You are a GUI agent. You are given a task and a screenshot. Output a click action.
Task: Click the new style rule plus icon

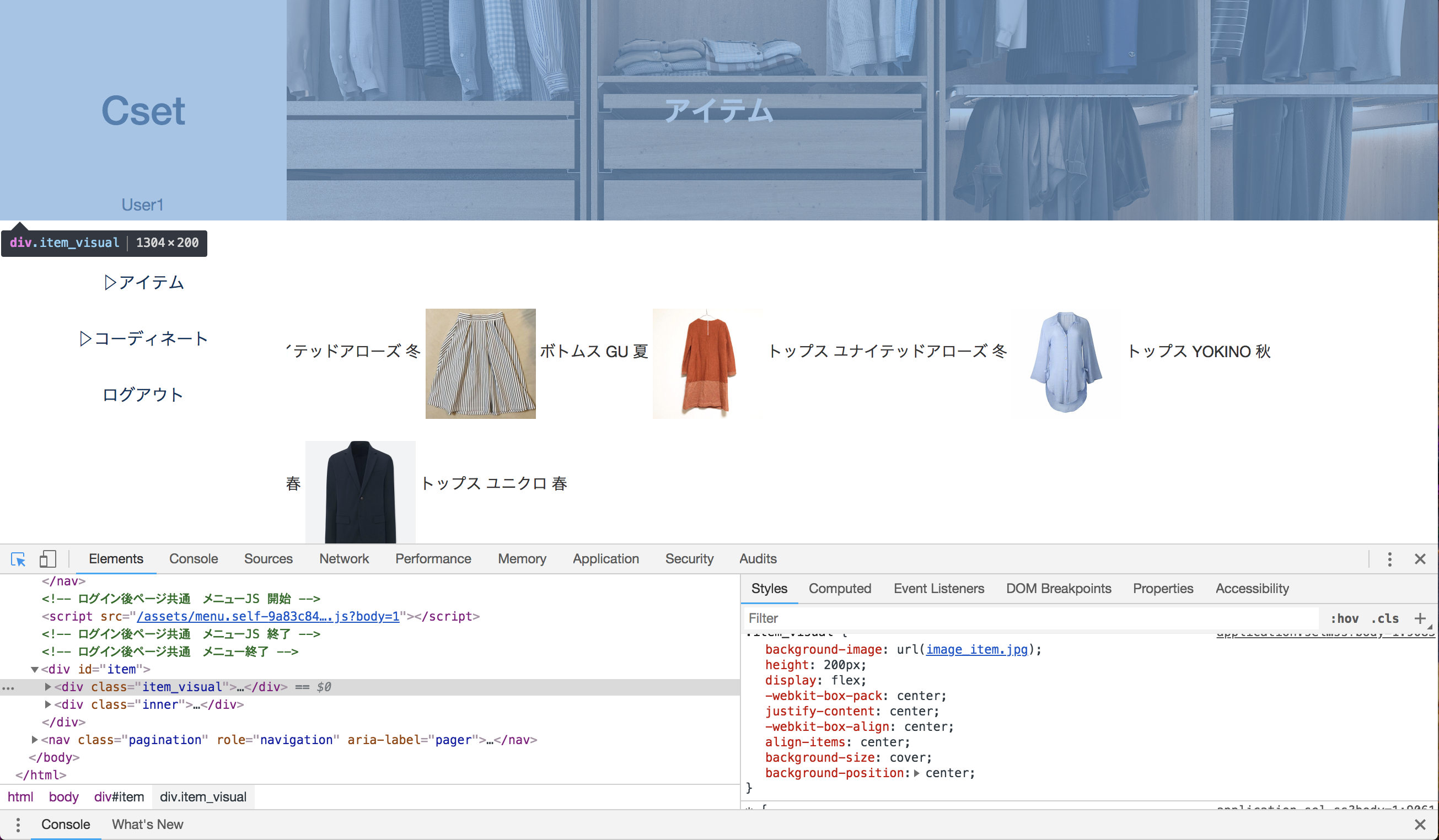(1420, 618)
